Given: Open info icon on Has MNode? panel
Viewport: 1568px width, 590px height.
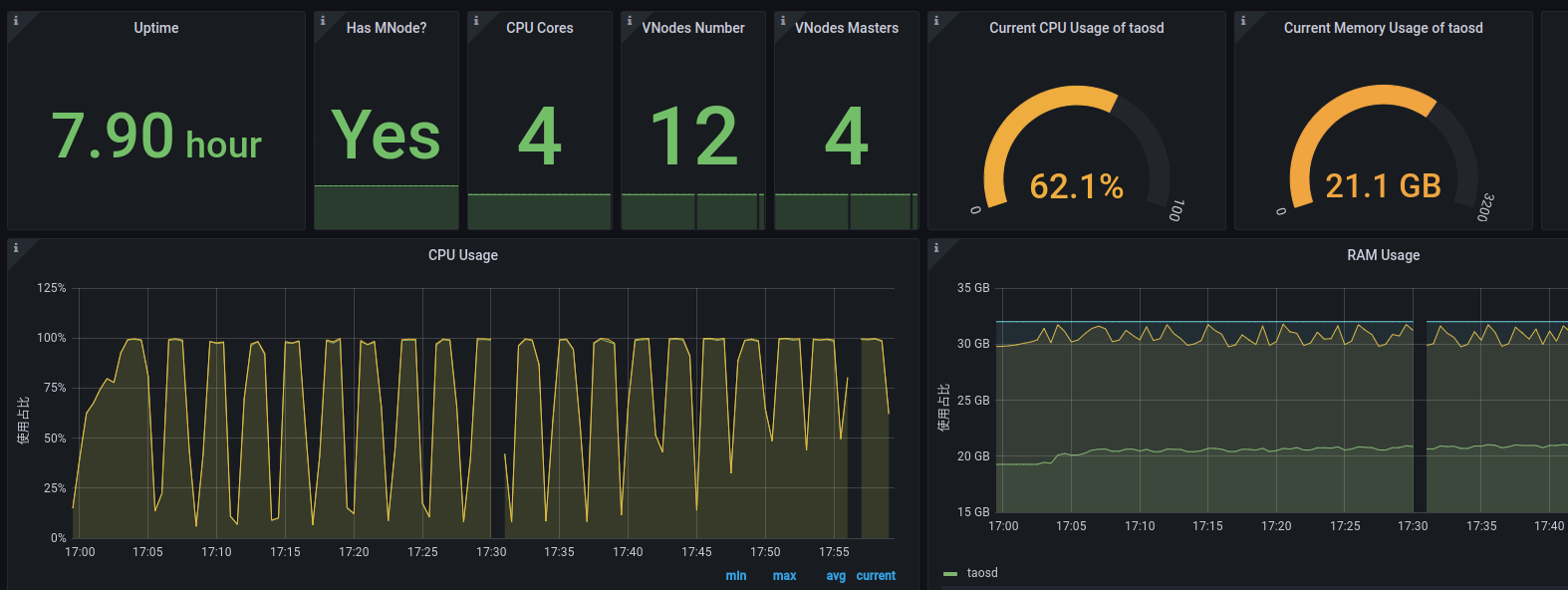Looking at the screenshot, I should 323,20.
